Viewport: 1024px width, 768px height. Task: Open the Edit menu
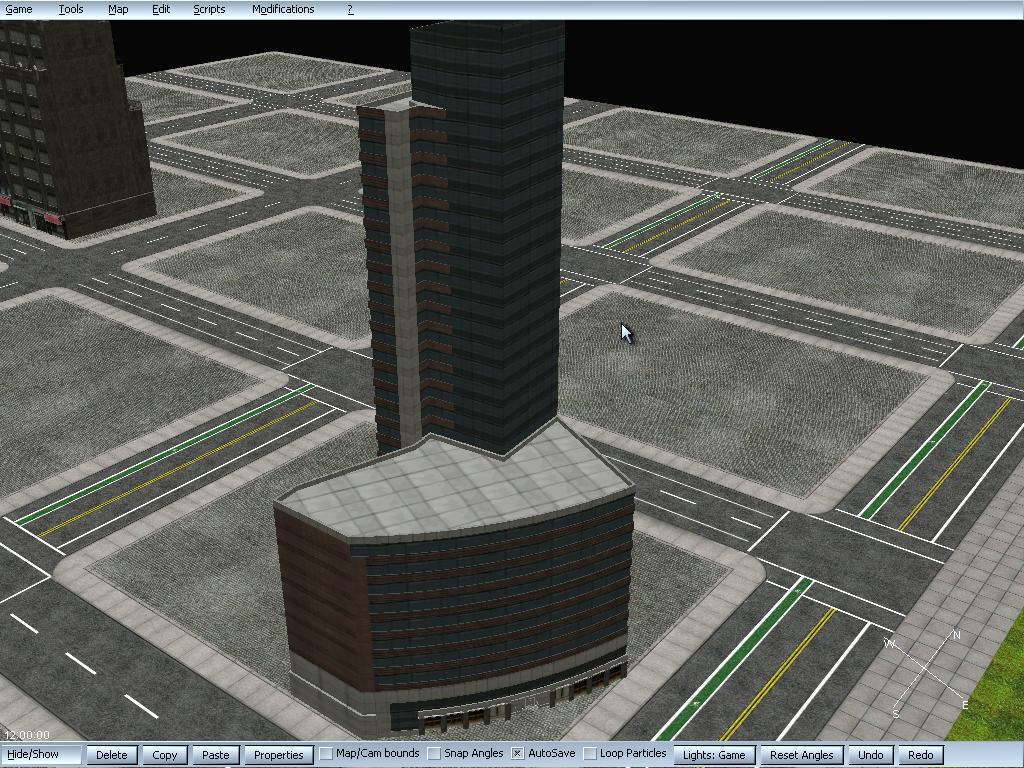click(161, 9)
